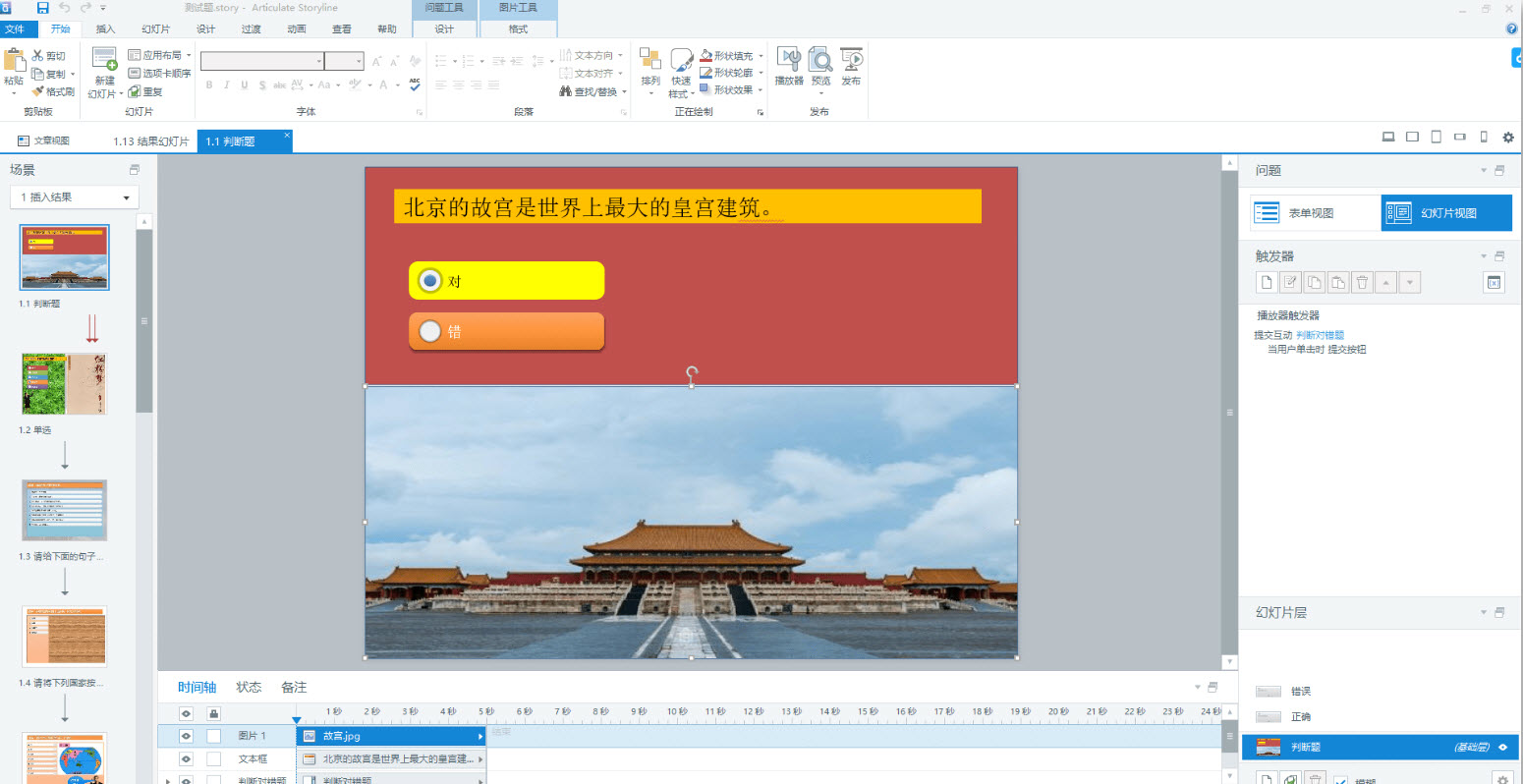The height and width of the screenshot is (784, 1523).
Task: Switch to 表单视图 form view
Action: [1316, 213]
